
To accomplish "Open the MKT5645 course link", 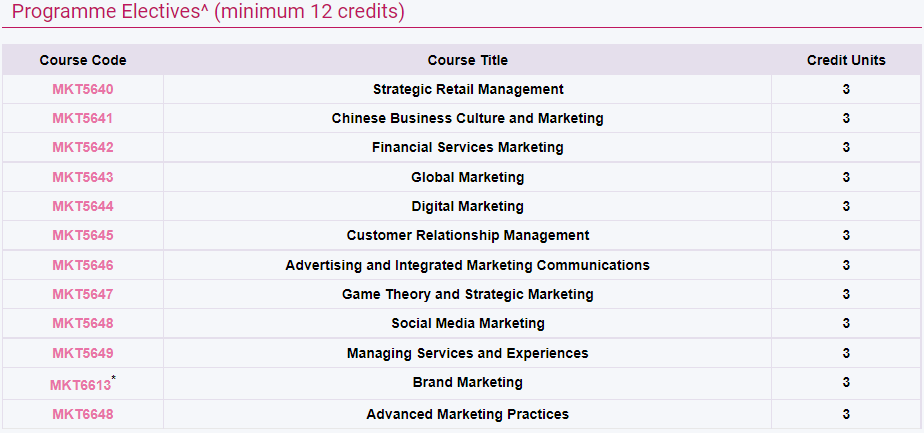I will point(82,236).
